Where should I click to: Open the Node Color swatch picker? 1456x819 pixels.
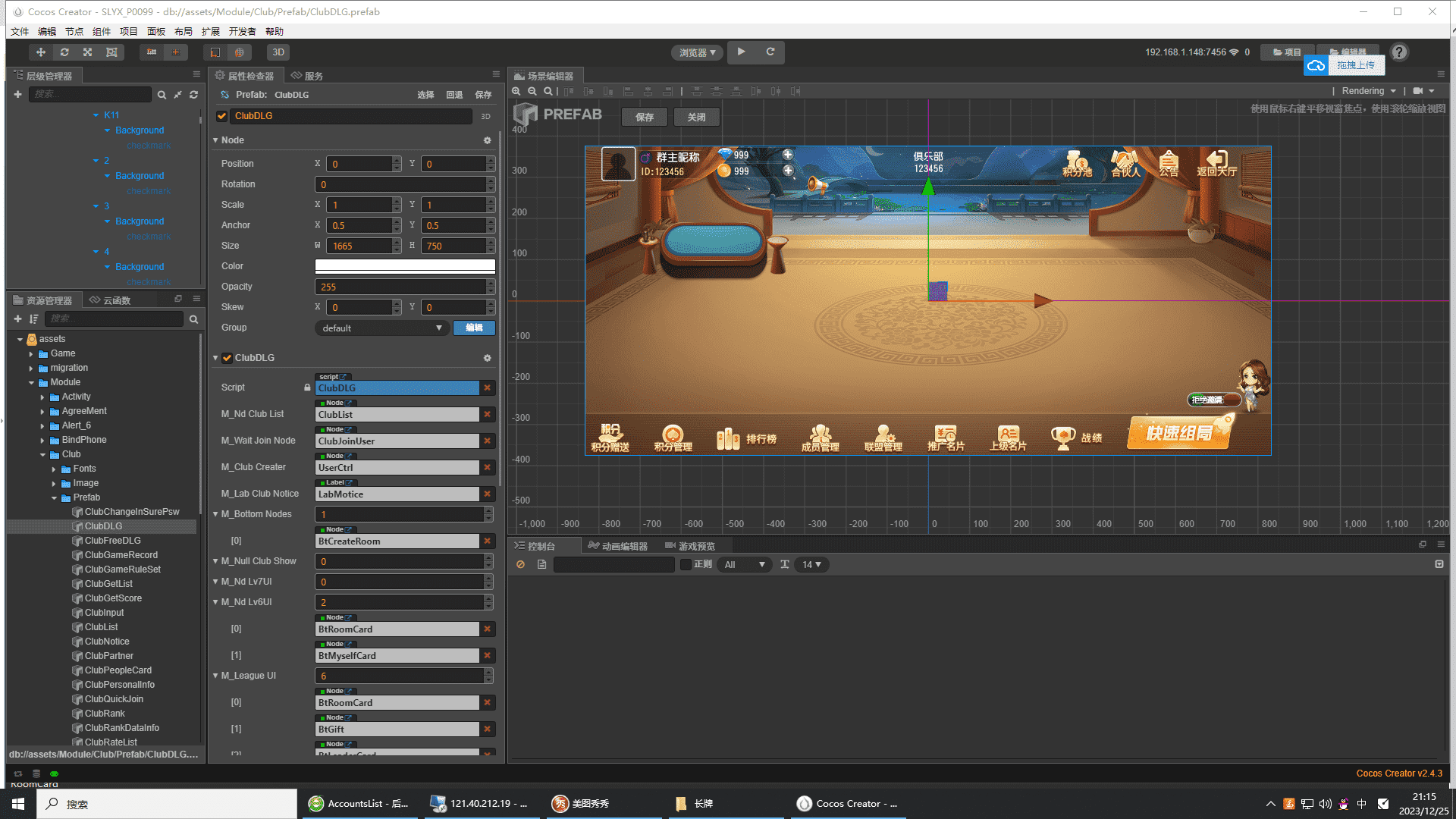click(405, 266)
